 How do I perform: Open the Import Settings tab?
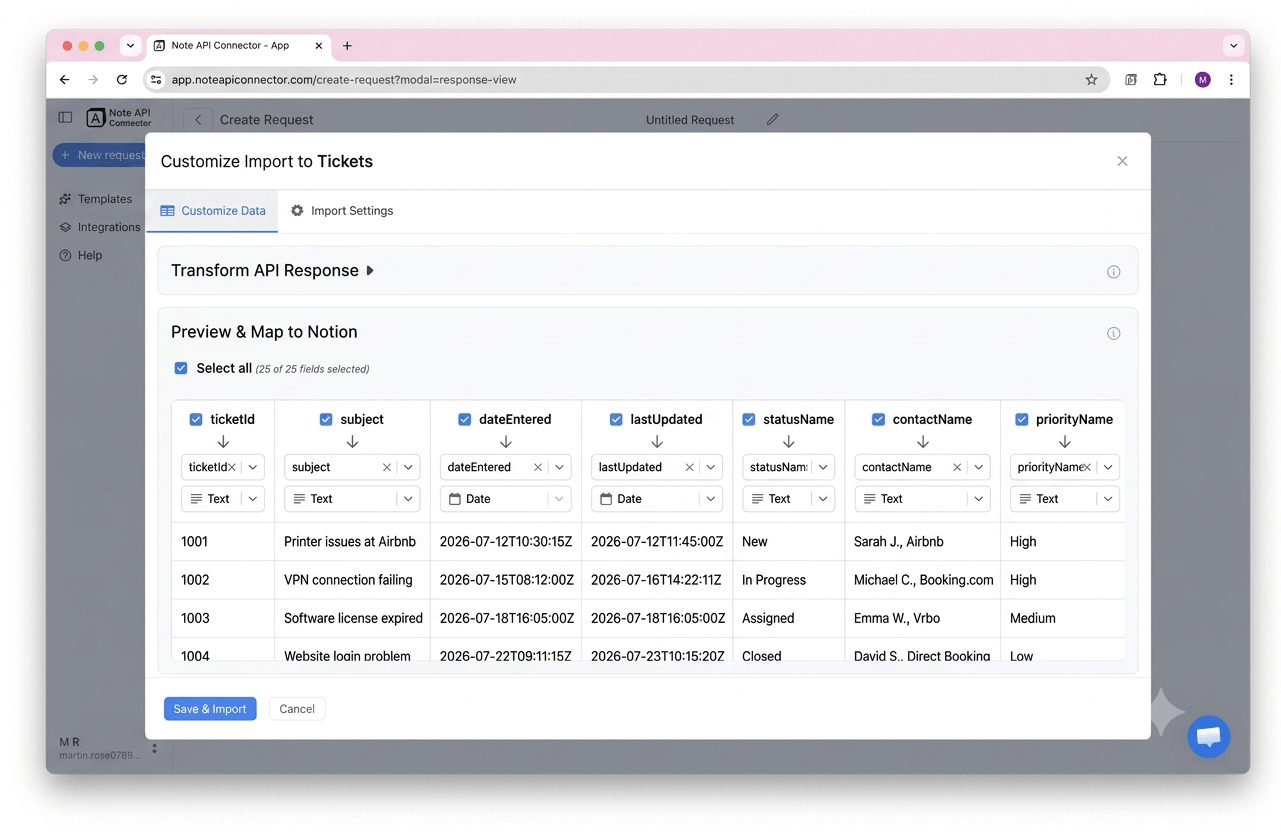(x=342, y=211)
